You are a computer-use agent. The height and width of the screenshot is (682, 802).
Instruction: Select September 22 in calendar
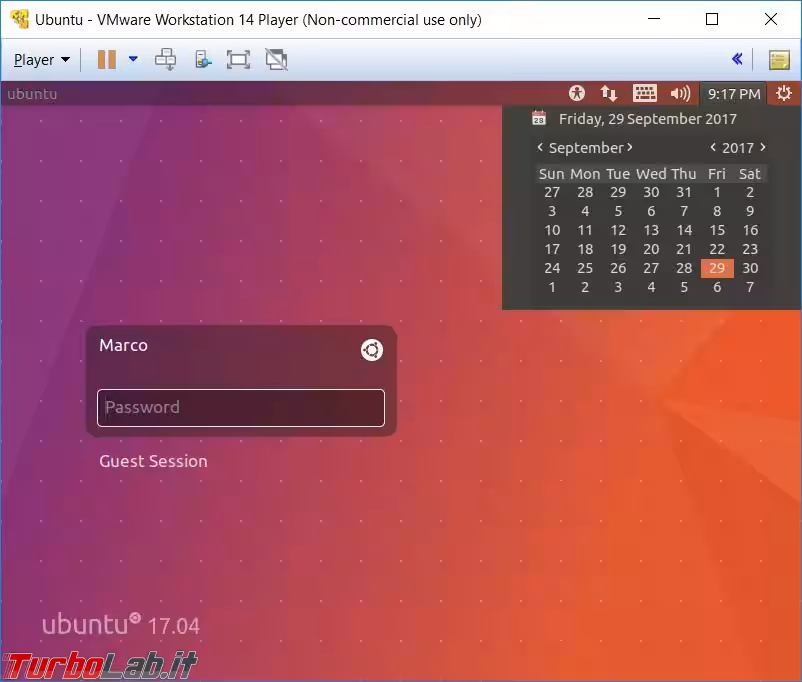[x=717, y=249]
